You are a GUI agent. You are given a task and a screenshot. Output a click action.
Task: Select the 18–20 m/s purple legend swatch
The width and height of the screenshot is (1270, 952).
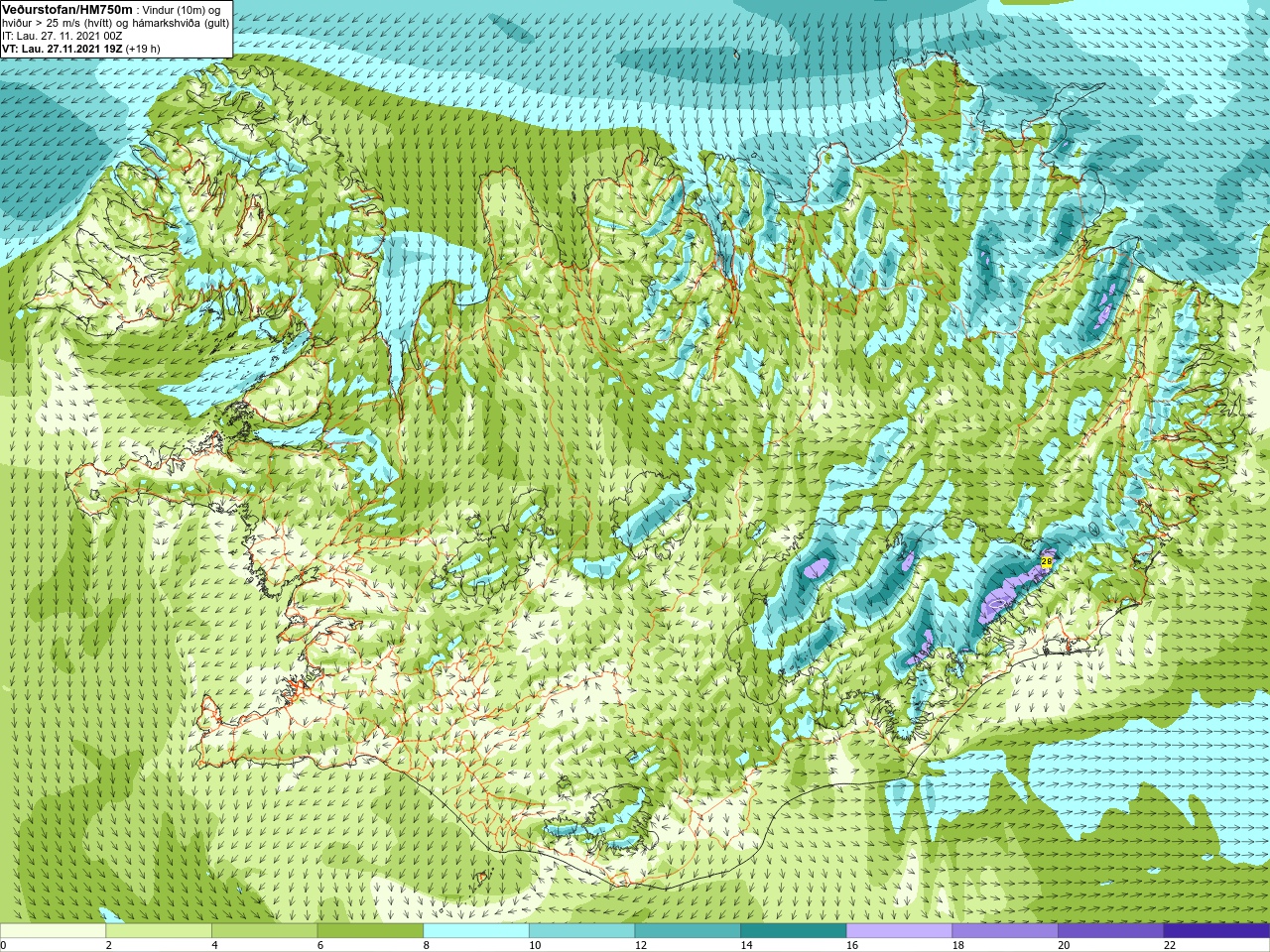tap(1005, 931)
